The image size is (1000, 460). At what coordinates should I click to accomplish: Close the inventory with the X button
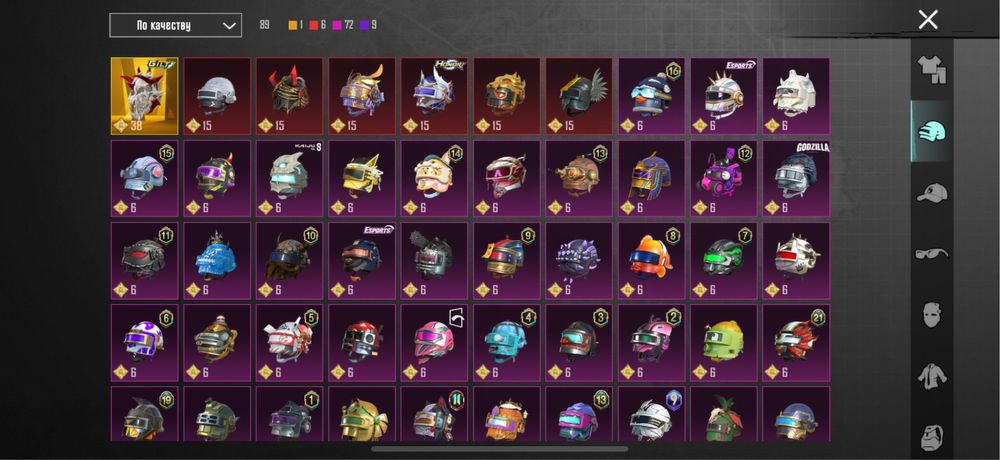pyautogui.click(x=928, y=20)
